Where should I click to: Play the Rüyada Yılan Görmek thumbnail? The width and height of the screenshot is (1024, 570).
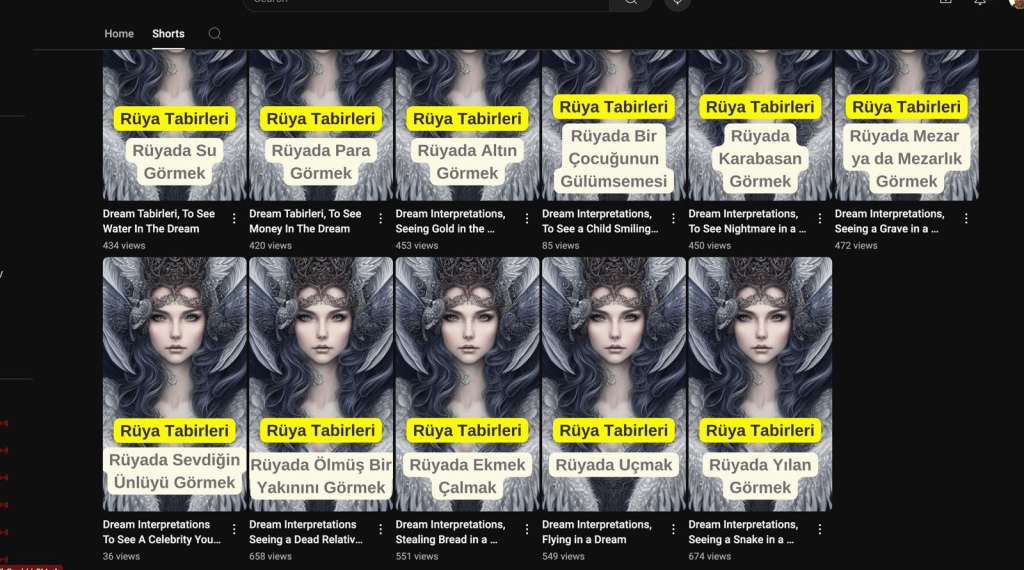[x=760, y=384]
